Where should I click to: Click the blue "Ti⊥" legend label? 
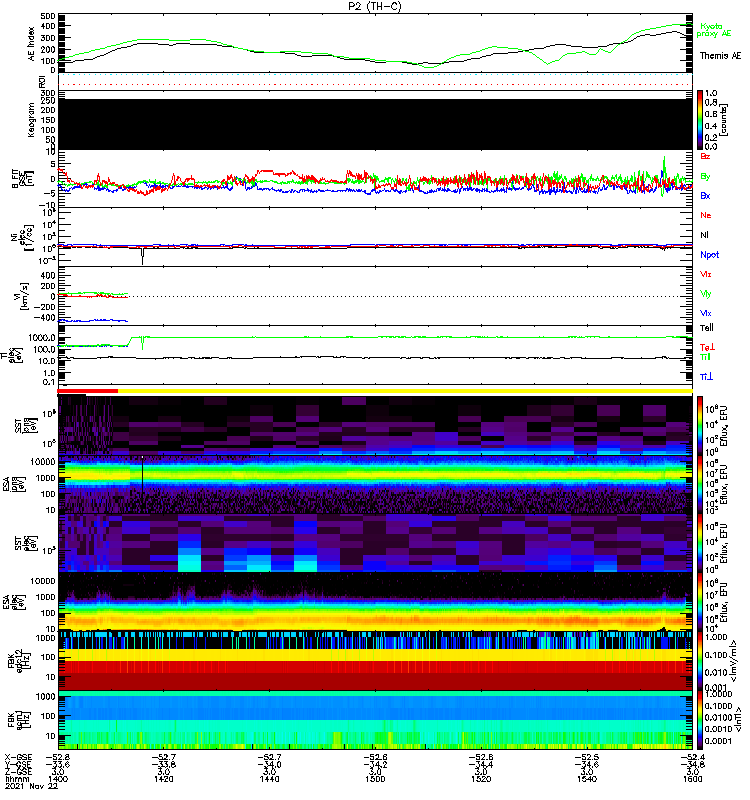706,377
